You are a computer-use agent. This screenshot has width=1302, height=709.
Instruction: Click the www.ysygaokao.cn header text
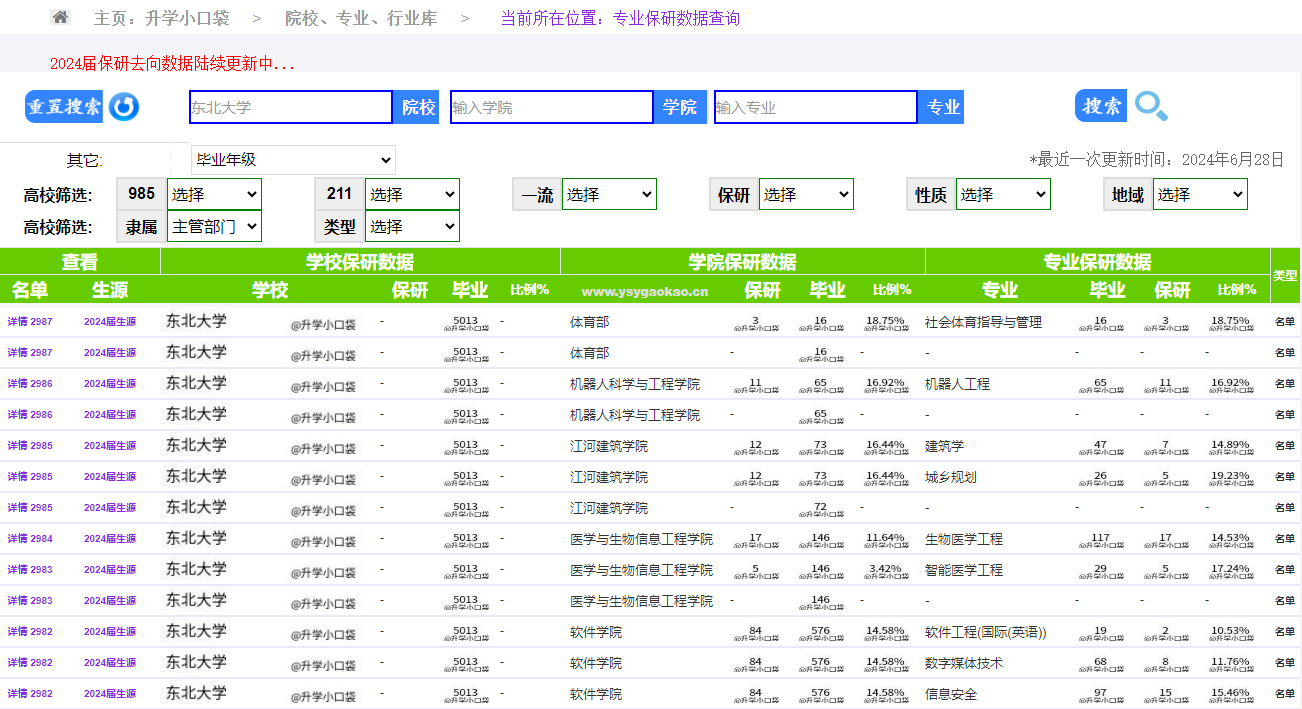pos(645,292)
